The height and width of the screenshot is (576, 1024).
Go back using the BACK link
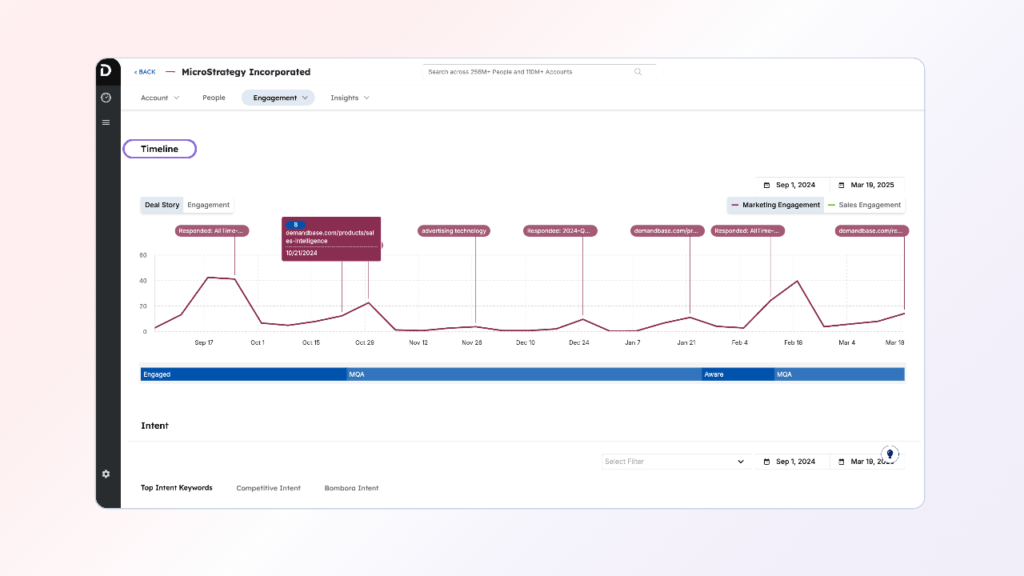click(x=145, y=72)
